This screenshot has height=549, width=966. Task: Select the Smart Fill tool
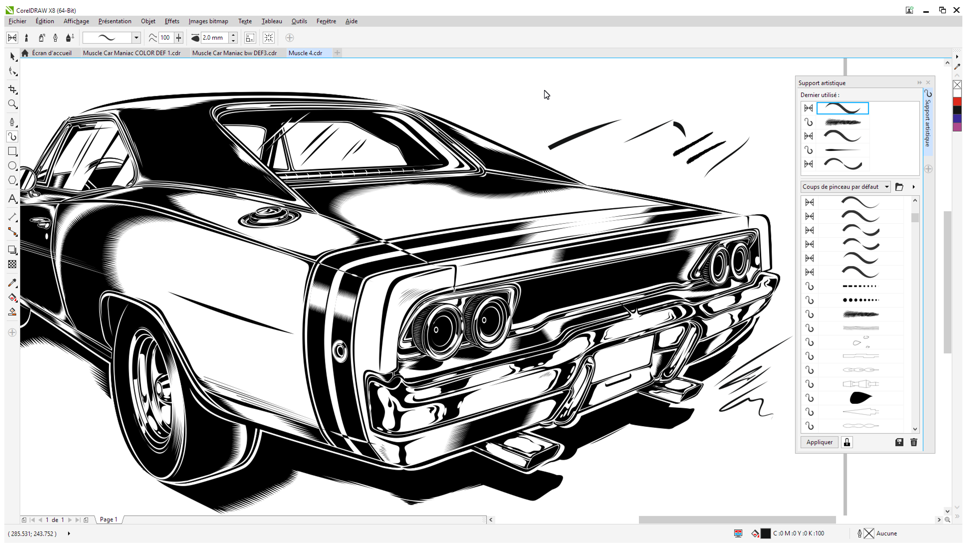click(12, 312)
